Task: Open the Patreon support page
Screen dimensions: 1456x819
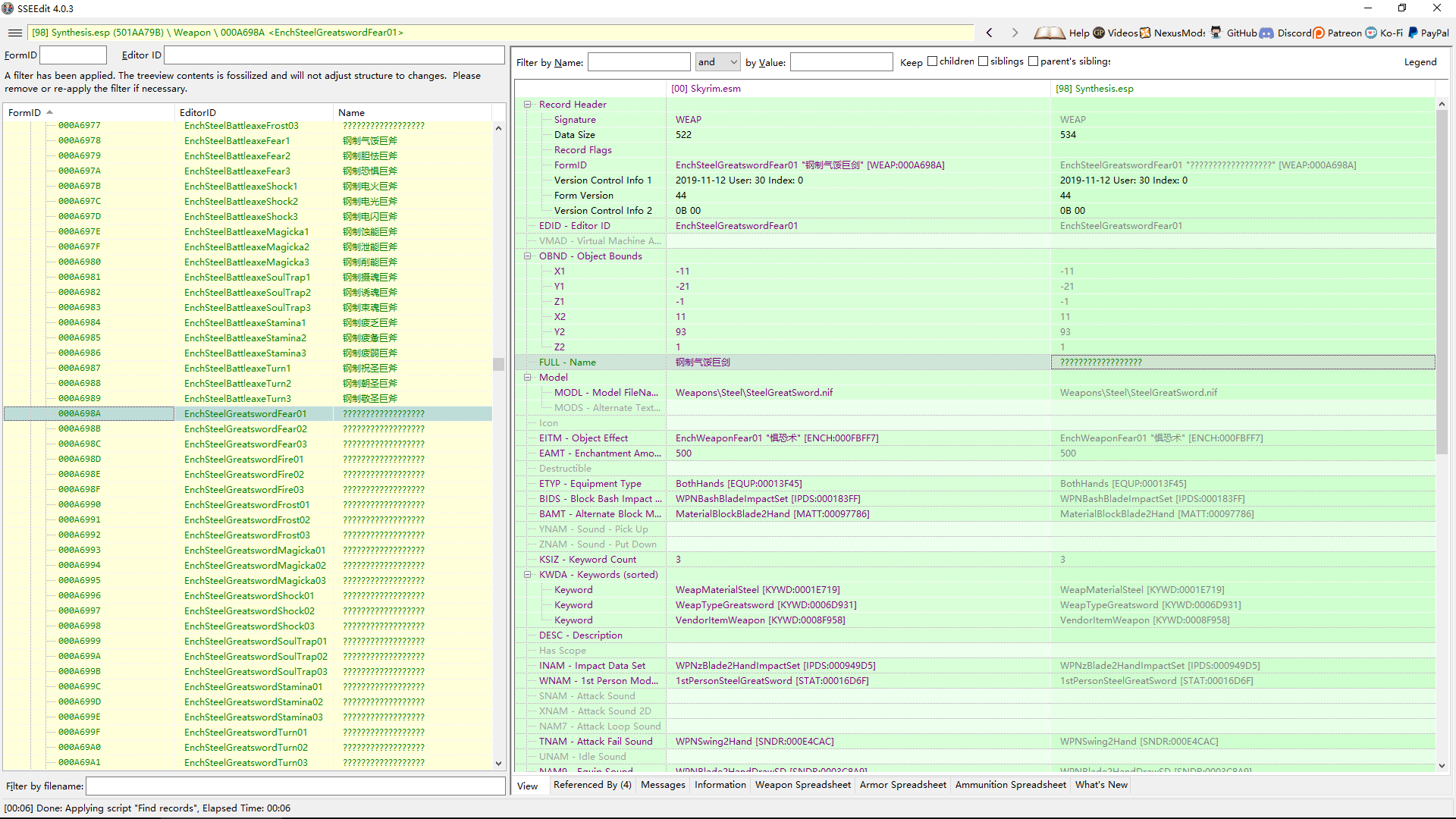Action: tap(1346, 33)
